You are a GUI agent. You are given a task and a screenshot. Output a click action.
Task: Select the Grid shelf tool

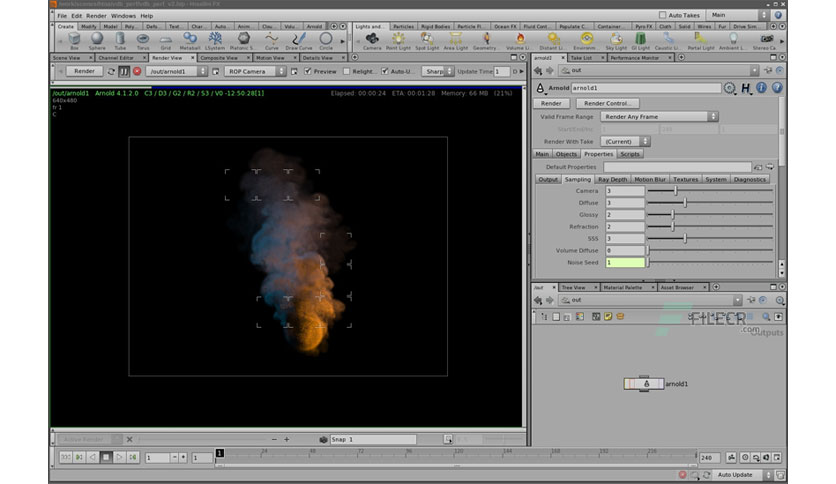[166, 41]
